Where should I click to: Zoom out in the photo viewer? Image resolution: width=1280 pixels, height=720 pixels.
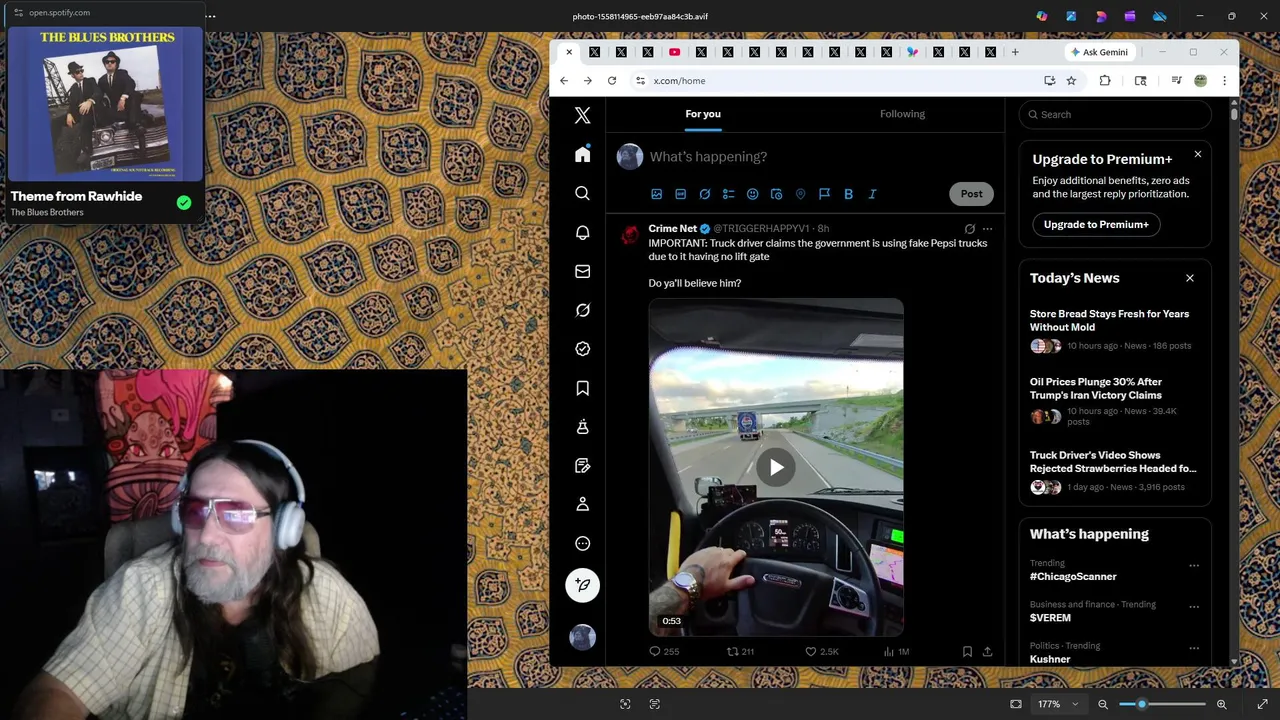pos(1103,704)
